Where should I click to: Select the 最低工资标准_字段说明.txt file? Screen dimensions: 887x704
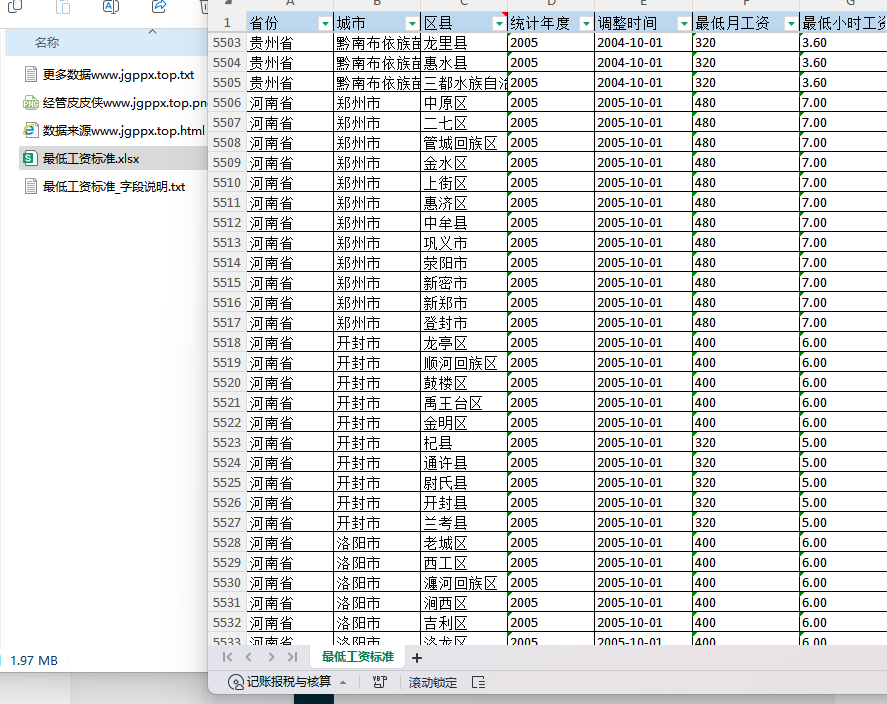(114, 187)
